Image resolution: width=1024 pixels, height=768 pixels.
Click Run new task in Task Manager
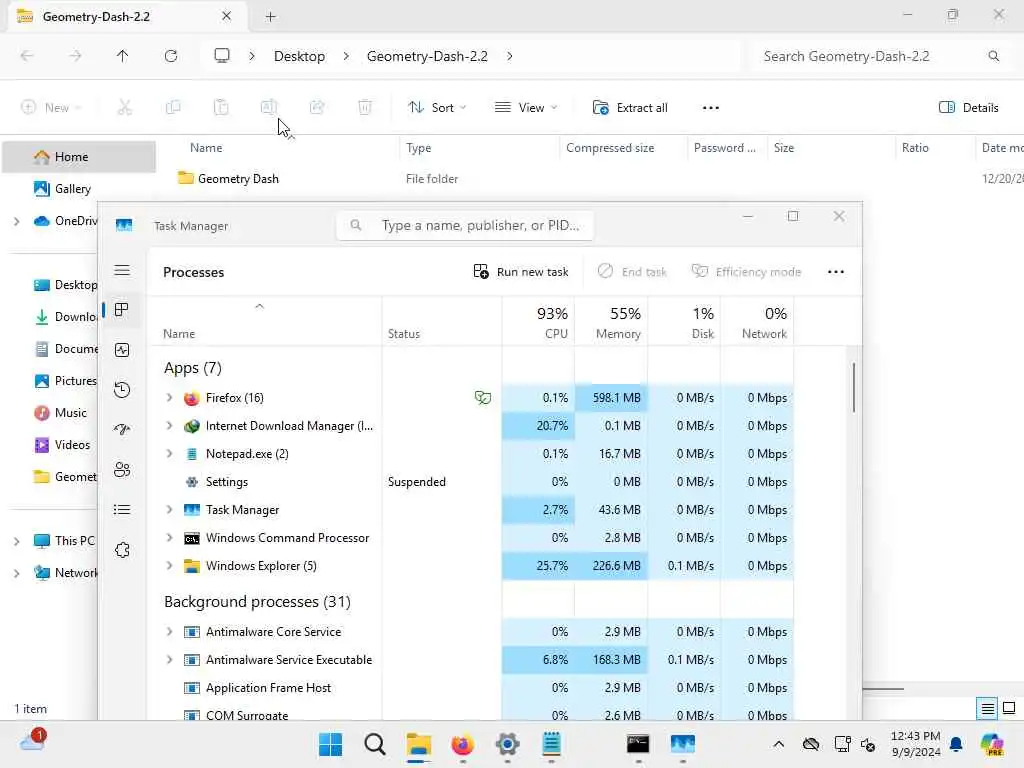point(520,272)
